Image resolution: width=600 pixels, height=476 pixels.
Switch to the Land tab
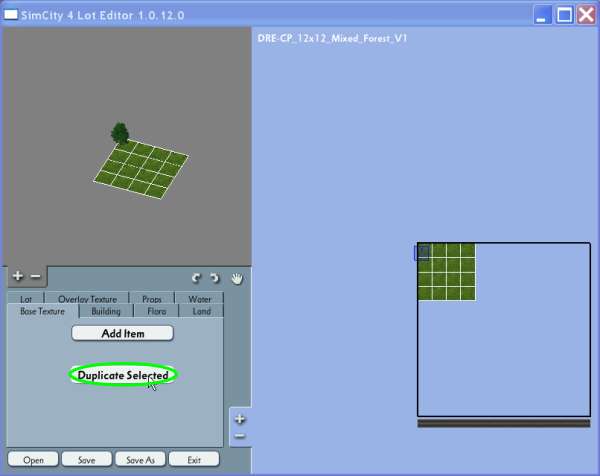click(202, 311)
